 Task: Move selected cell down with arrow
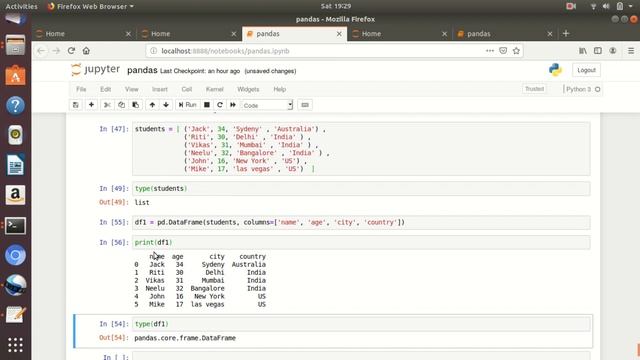(166, 105)
